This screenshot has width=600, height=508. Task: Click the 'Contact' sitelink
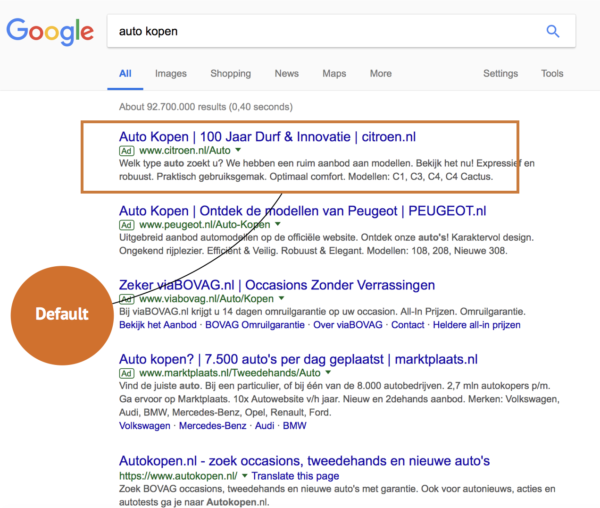[x=408, y=325]
